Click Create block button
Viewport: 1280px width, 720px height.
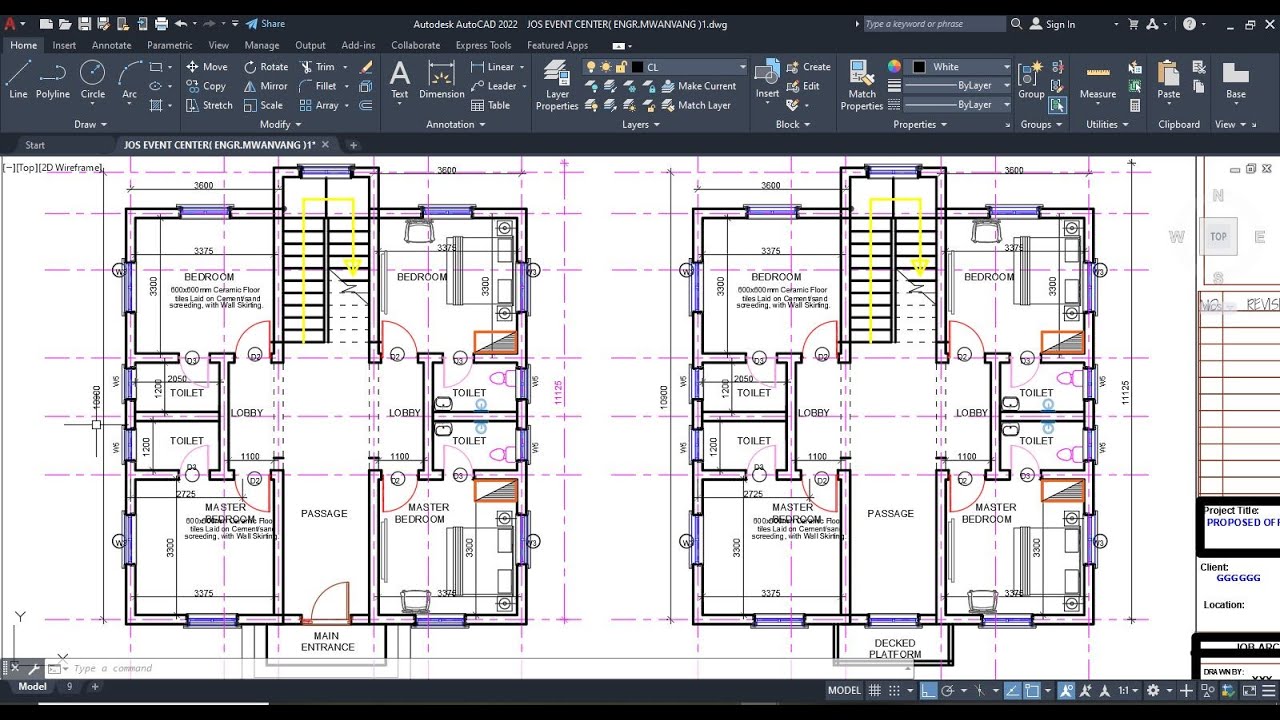(x=809, y=67)
